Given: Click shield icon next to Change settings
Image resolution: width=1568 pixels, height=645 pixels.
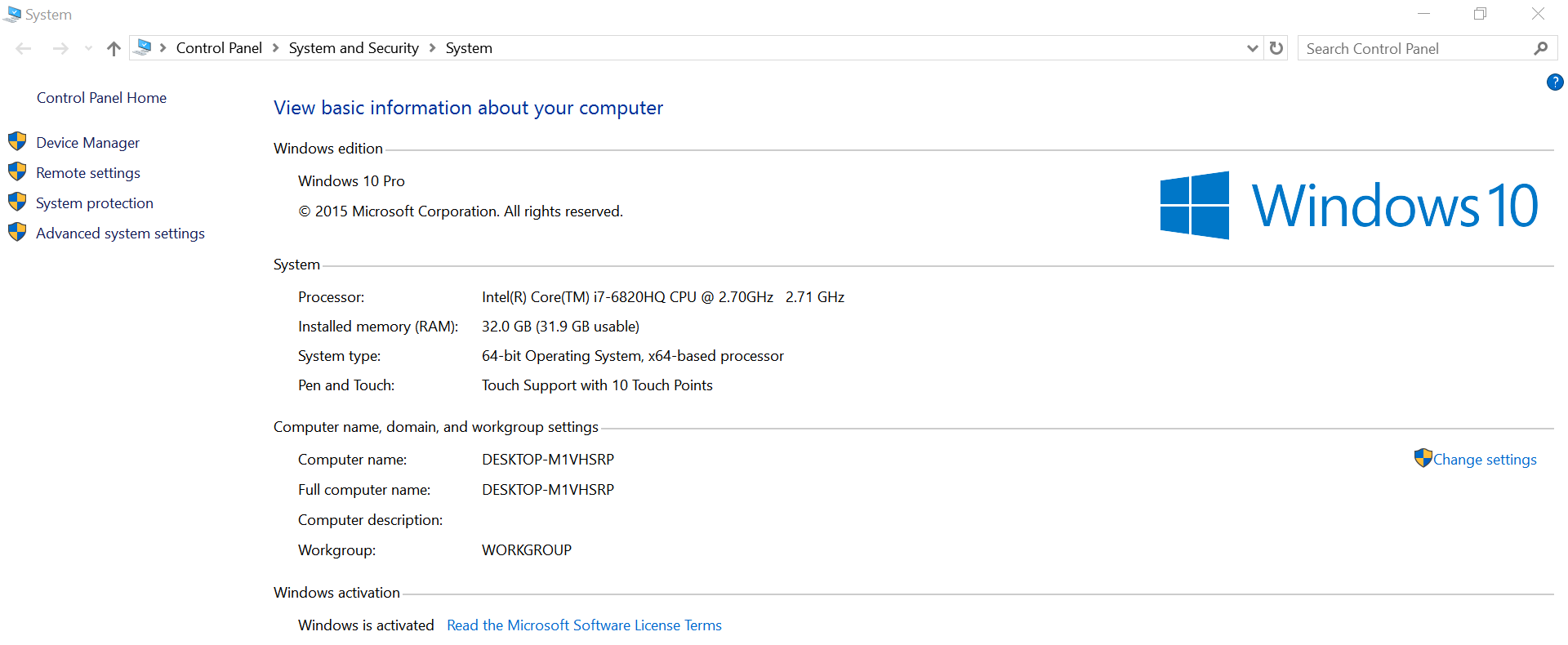Looking at the screenshot, I should tap(1423, 458).
